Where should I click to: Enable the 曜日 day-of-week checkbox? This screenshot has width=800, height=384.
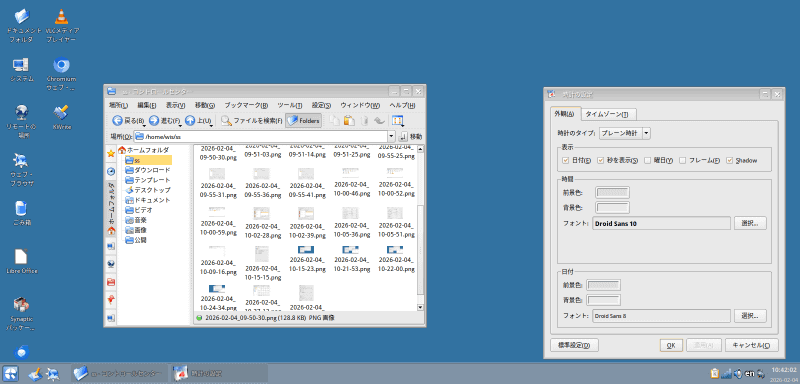(x=648, y=160)
